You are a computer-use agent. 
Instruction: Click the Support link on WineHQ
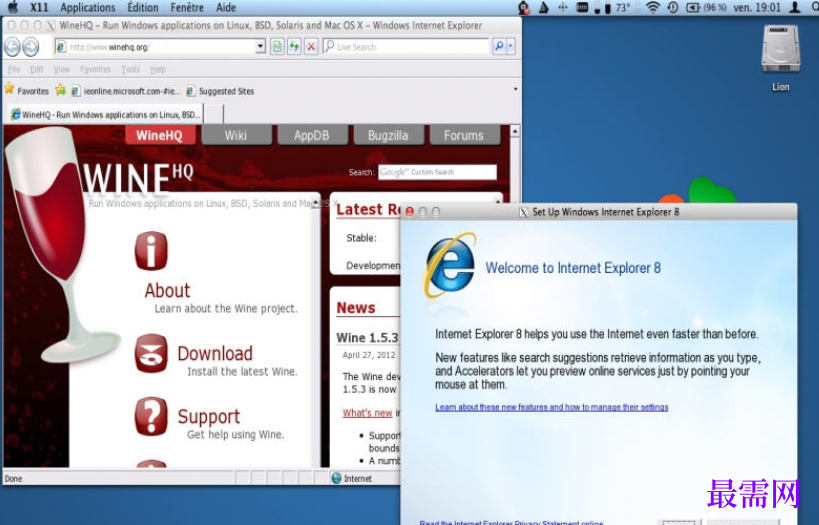pos(208,417)
